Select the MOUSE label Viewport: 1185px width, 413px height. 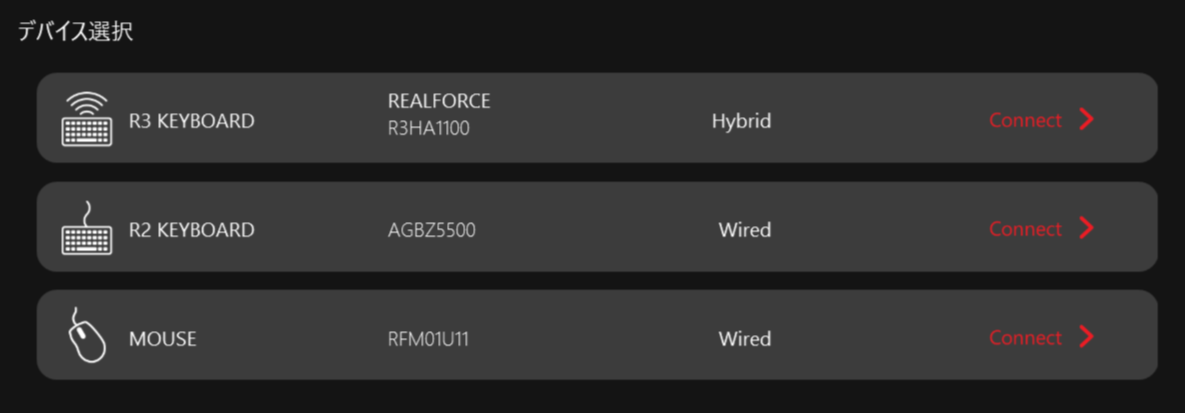tap(162, 339)
